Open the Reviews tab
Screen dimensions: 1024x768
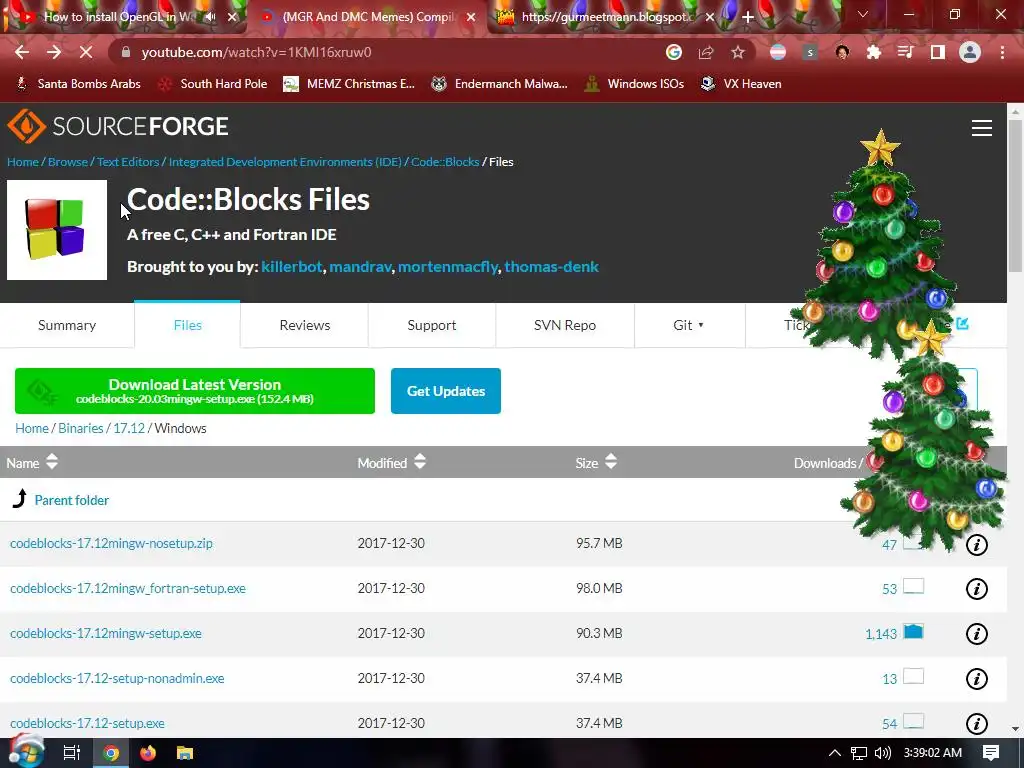(304, 325)
